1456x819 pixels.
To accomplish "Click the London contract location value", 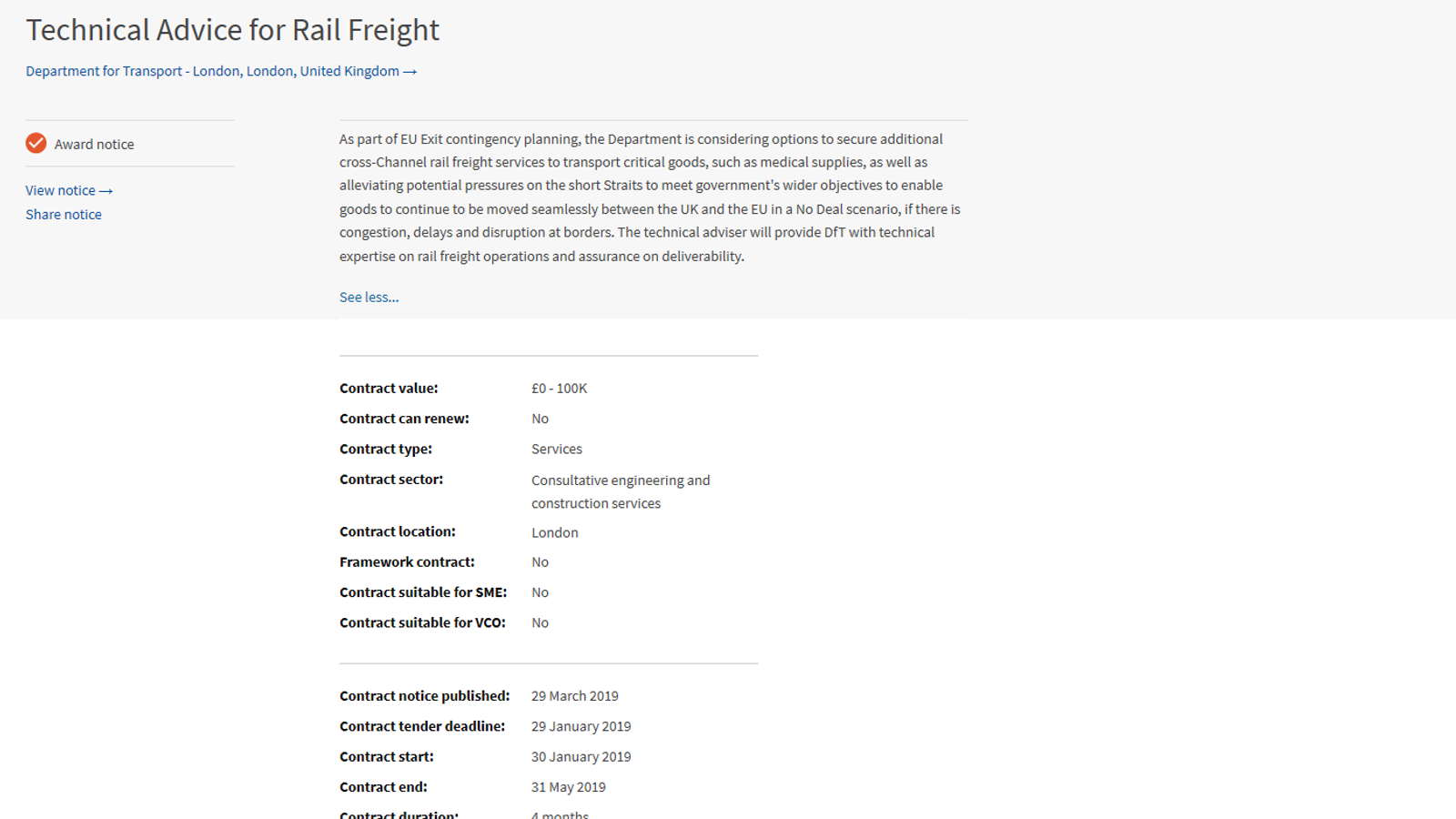I will (x=554, y=532).
